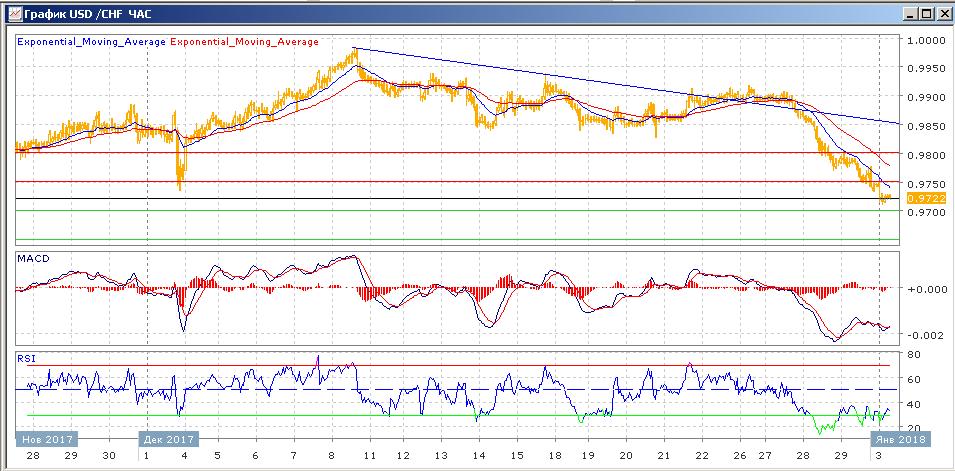Click the chart icon in the title bar
The width and height of the screenshot is (955, 471).
point(11,13)
